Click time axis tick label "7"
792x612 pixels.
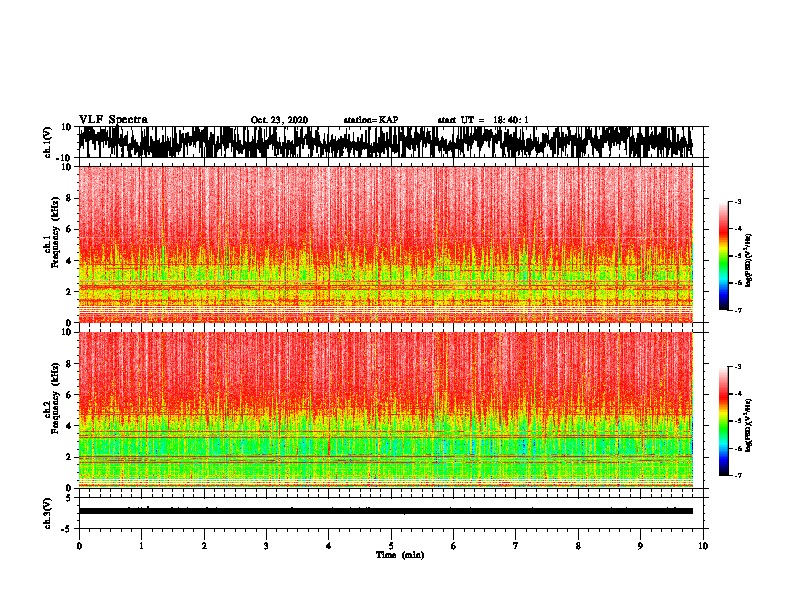[516, 546]
